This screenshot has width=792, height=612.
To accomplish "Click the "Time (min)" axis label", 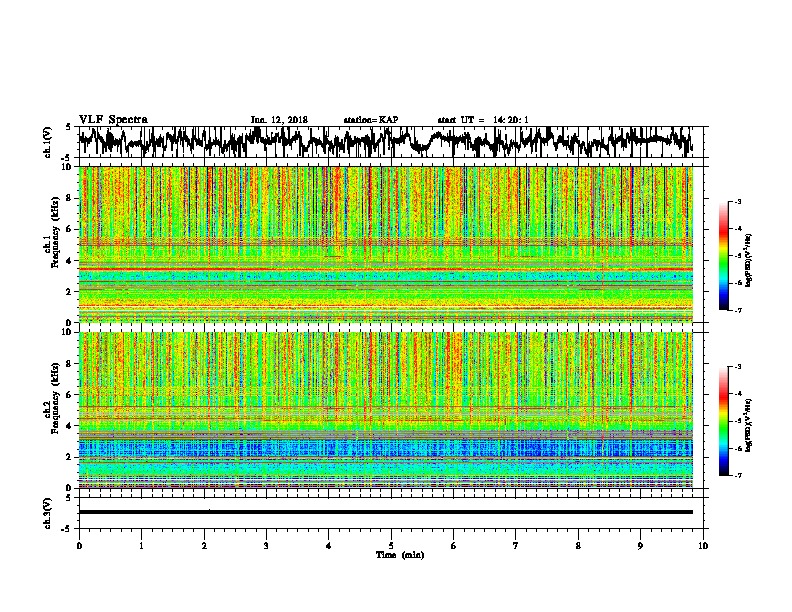I will [400, 555].
